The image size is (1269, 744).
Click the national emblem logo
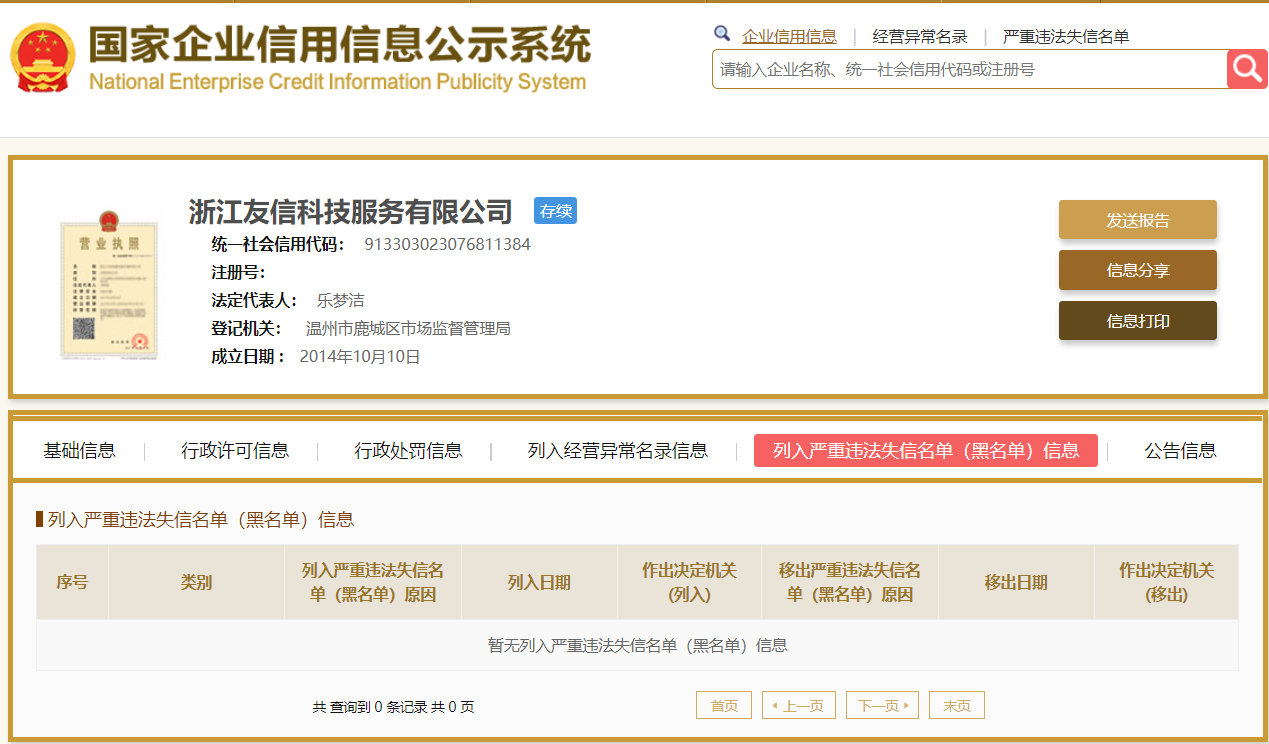[42, 58]
